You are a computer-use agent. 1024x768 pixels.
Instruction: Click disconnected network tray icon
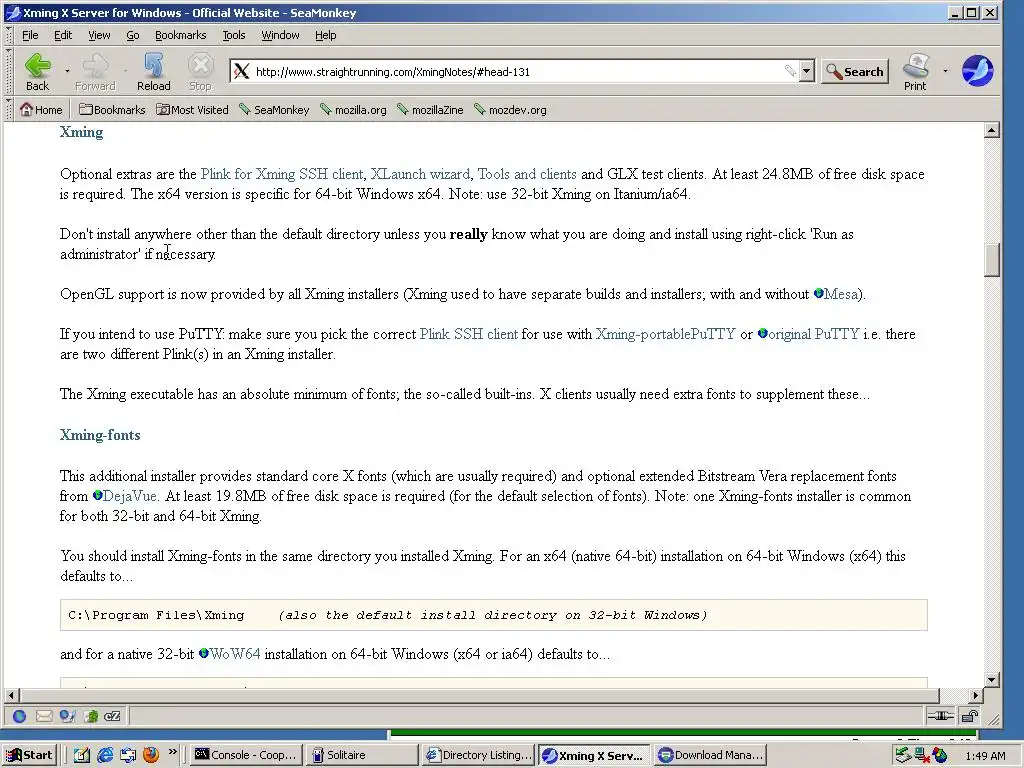point(921,756)
